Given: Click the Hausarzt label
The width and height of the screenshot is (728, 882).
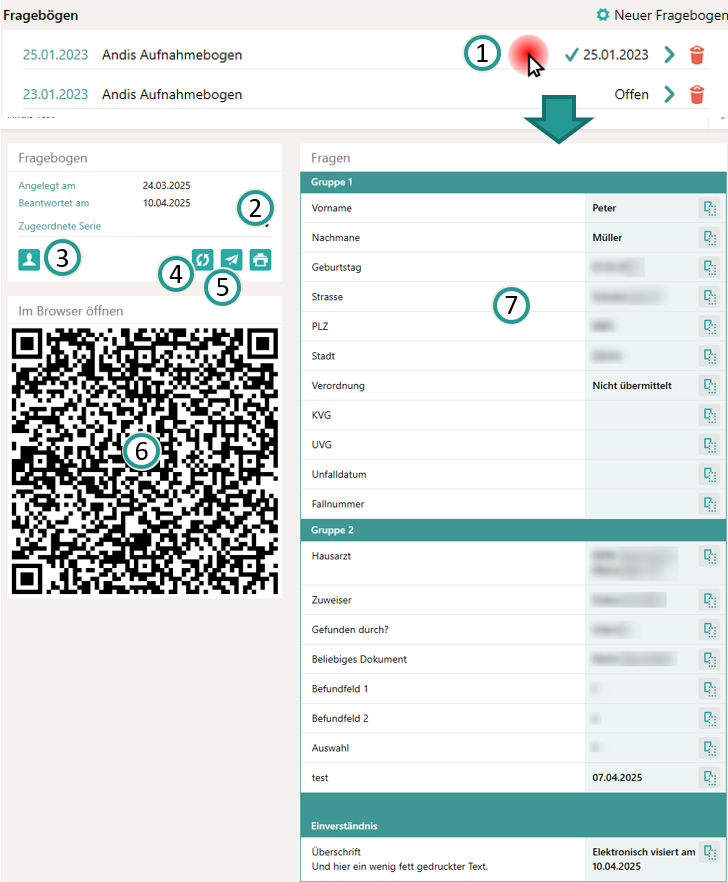Looking at the screenshot, I should 331,556.
